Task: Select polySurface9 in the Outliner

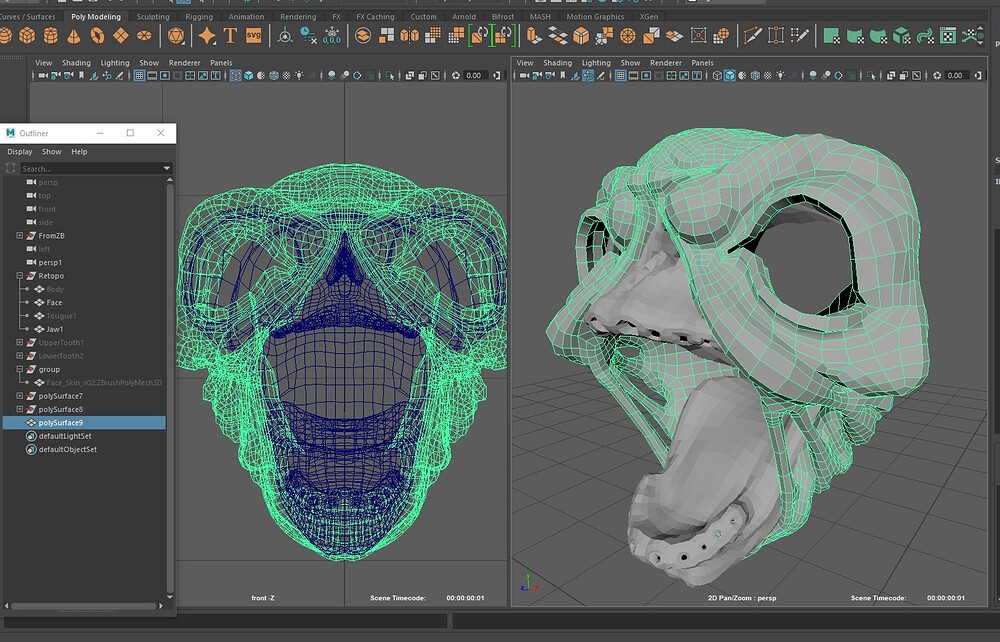Action: click(x=84, y=423)
